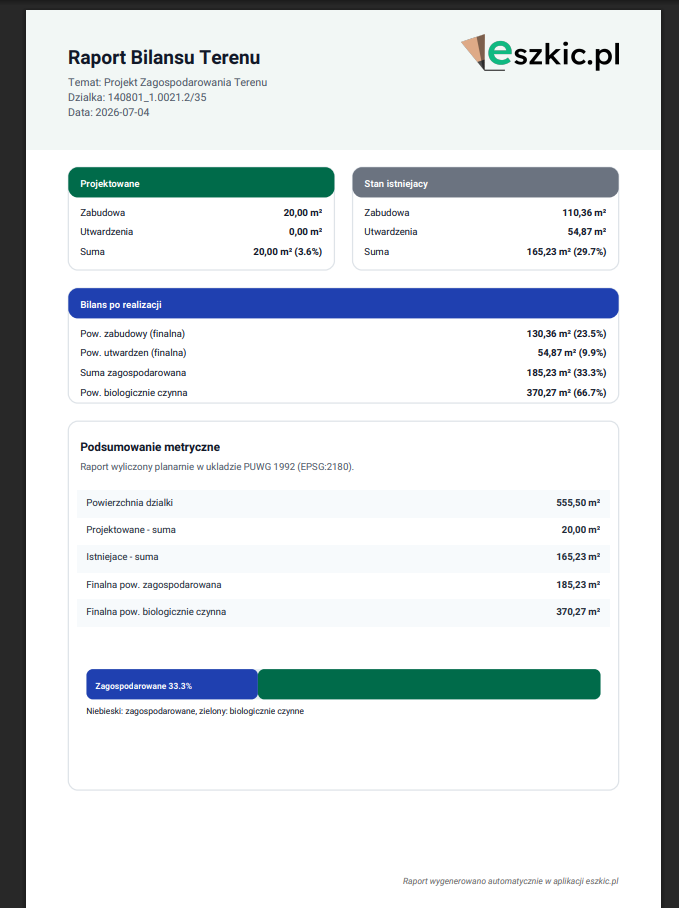Click 'Finalna pow. zagospodarowana' value '185,23 m²'
This screenshot has width=679, height=908.
tap(578, 585)
